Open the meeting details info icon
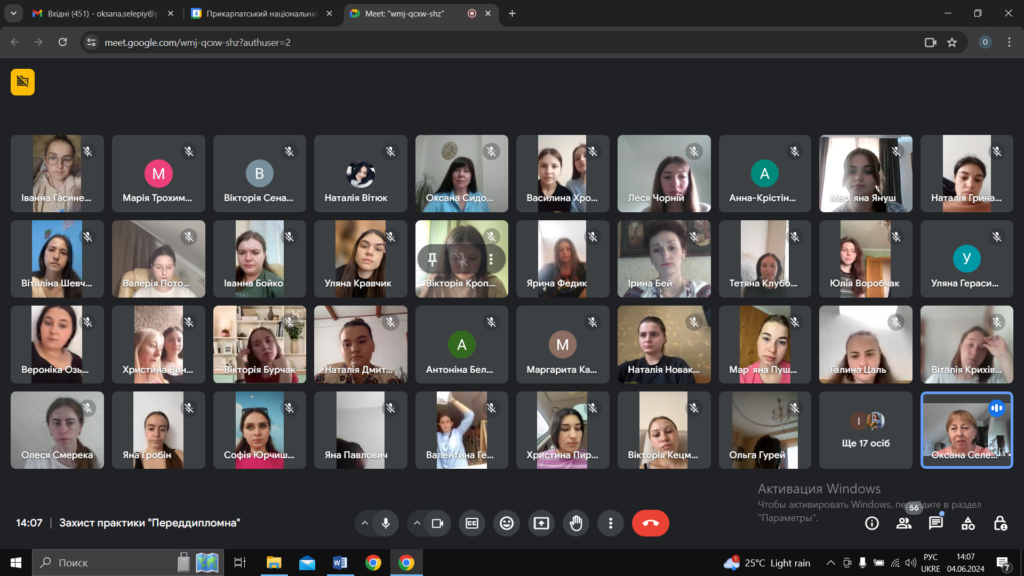The width and height of the screenshot is (1024, 576). tap(872, 523)
